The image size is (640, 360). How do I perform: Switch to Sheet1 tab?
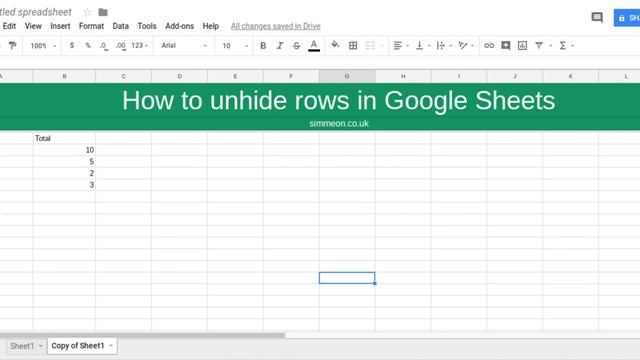[22, 346]
